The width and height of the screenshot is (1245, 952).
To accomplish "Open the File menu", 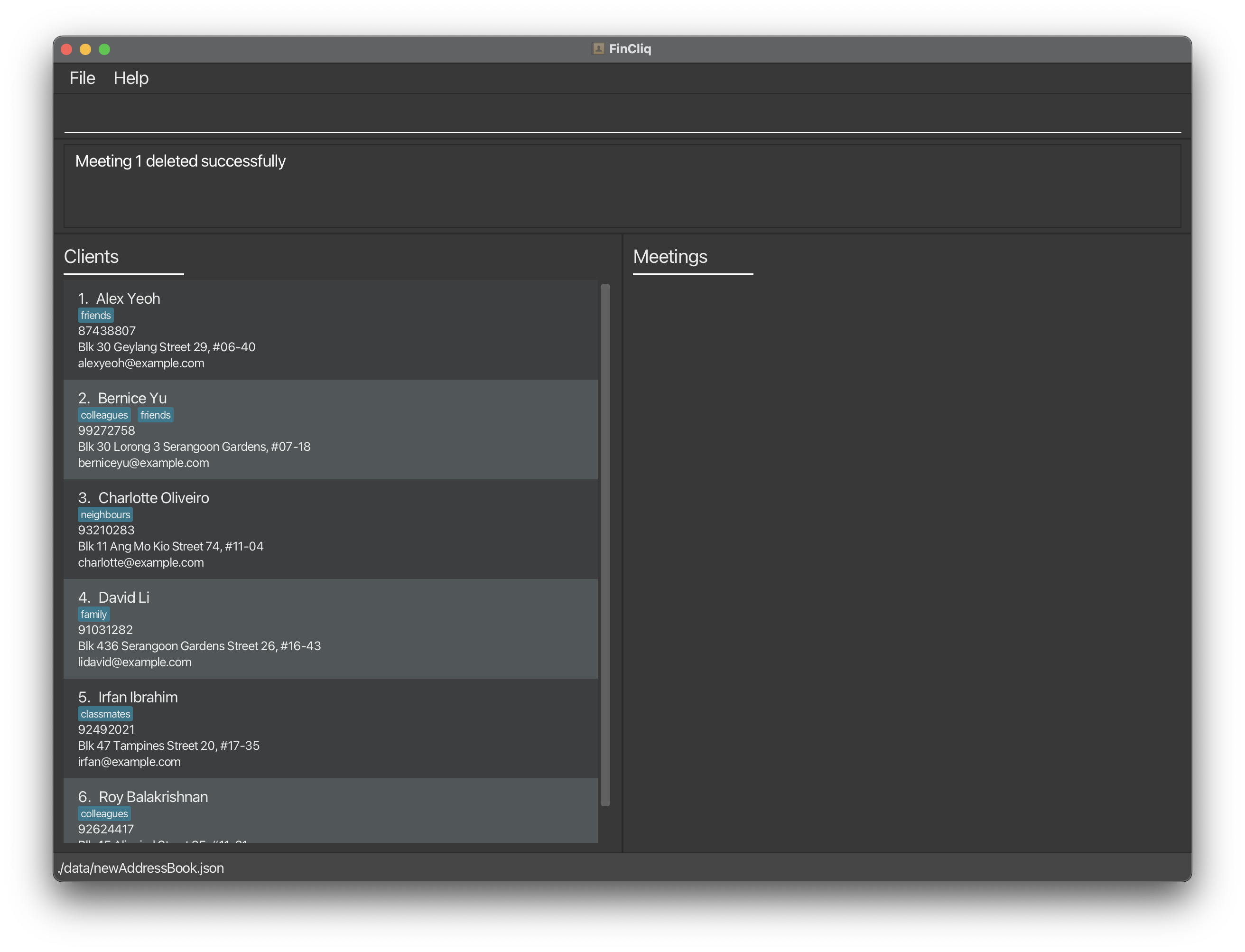I will pyautogui.click(x=81, y=77).
